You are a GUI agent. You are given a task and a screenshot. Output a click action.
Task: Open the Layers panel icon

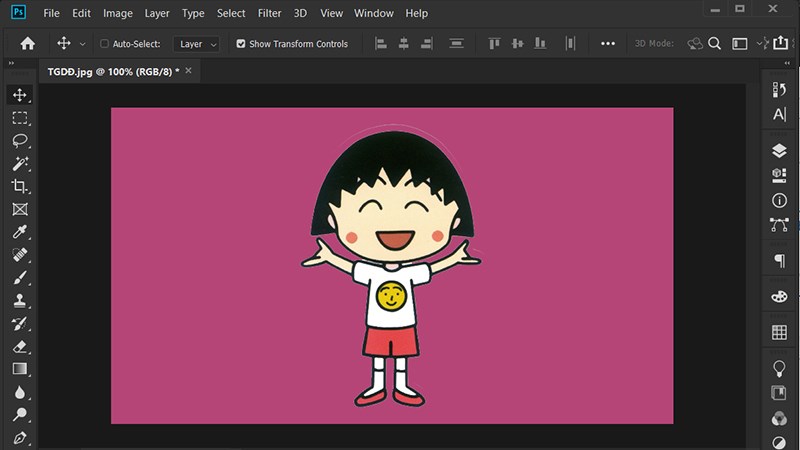779,151
